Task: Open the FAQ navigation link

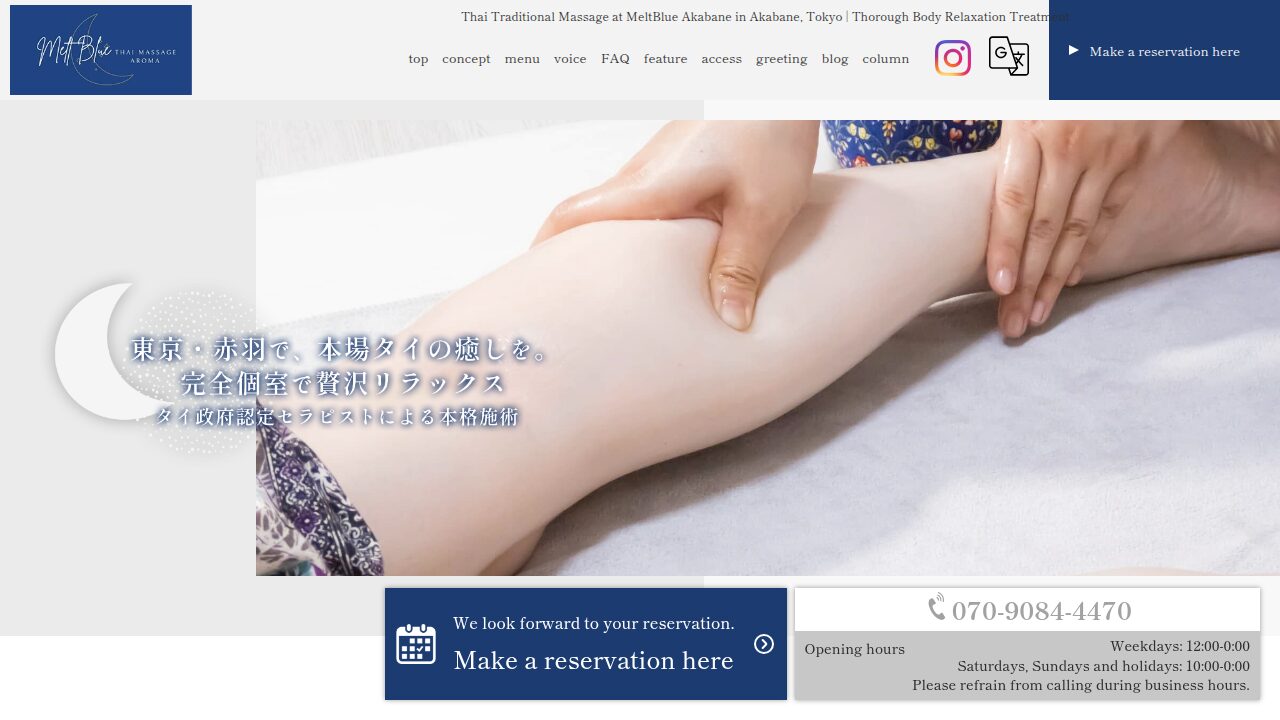Action: 615,59
